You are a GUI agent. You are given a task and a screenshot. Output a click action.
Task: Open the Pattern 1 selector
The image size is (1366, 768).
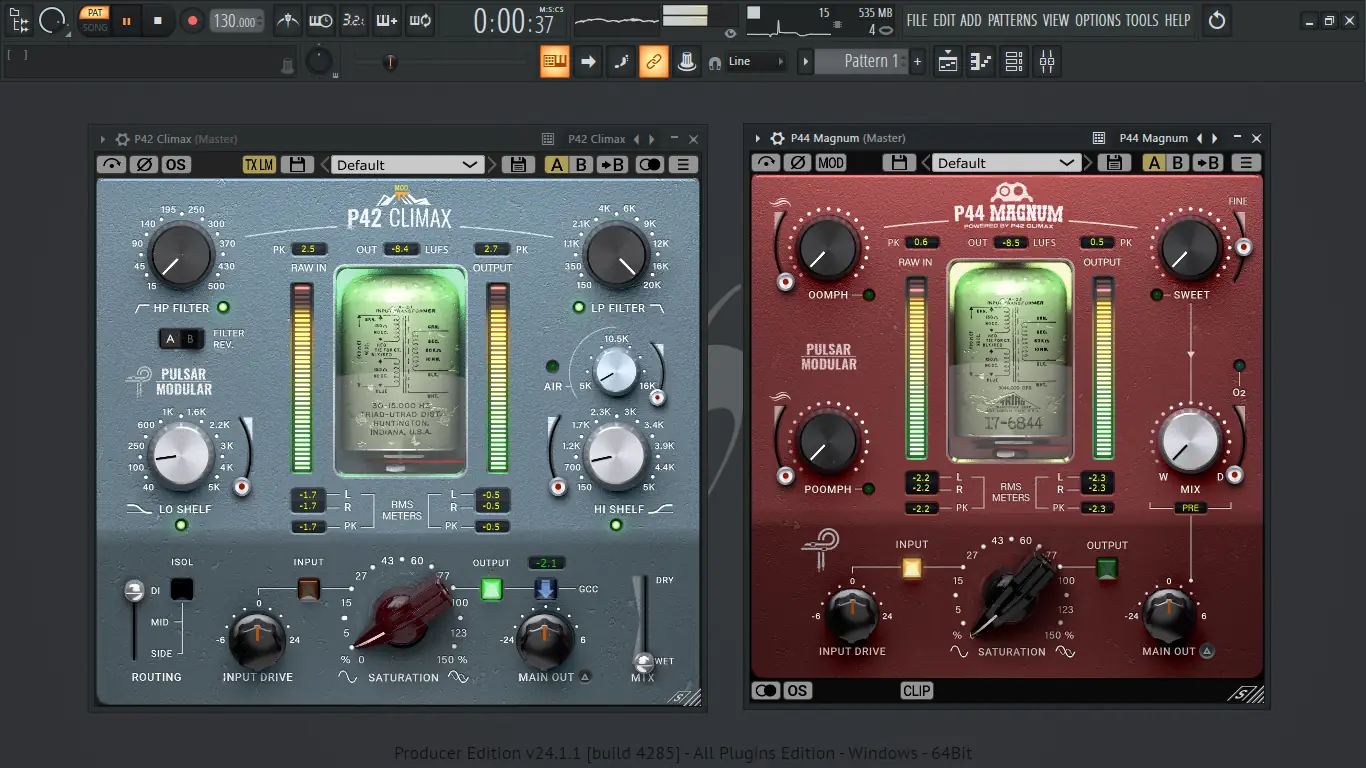(861, 62)
